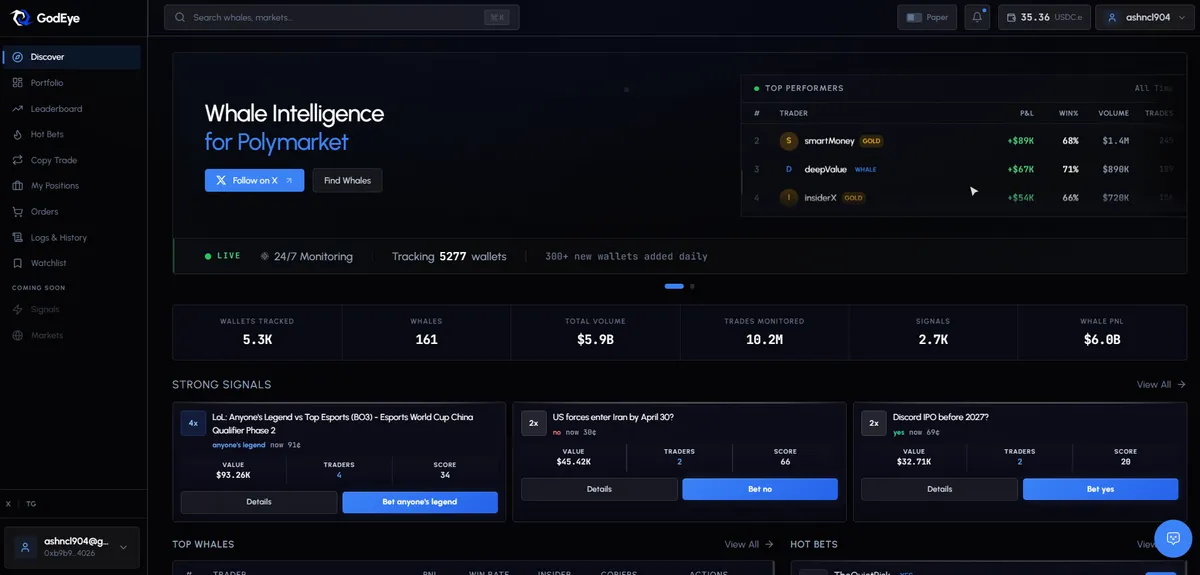
Task: Open the Leaderboard page
Action: coord(56,108)
